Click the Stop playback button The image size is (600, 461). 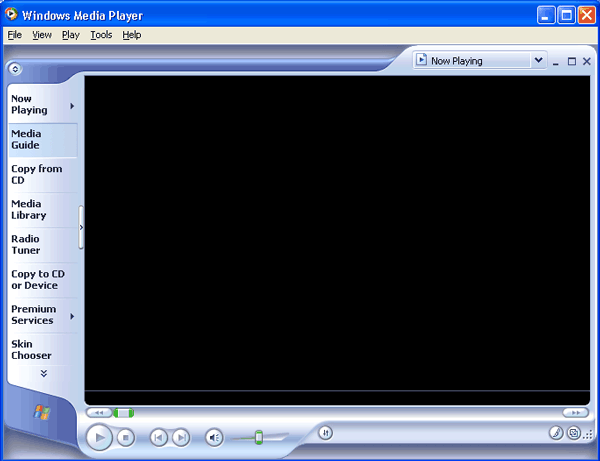125,436
